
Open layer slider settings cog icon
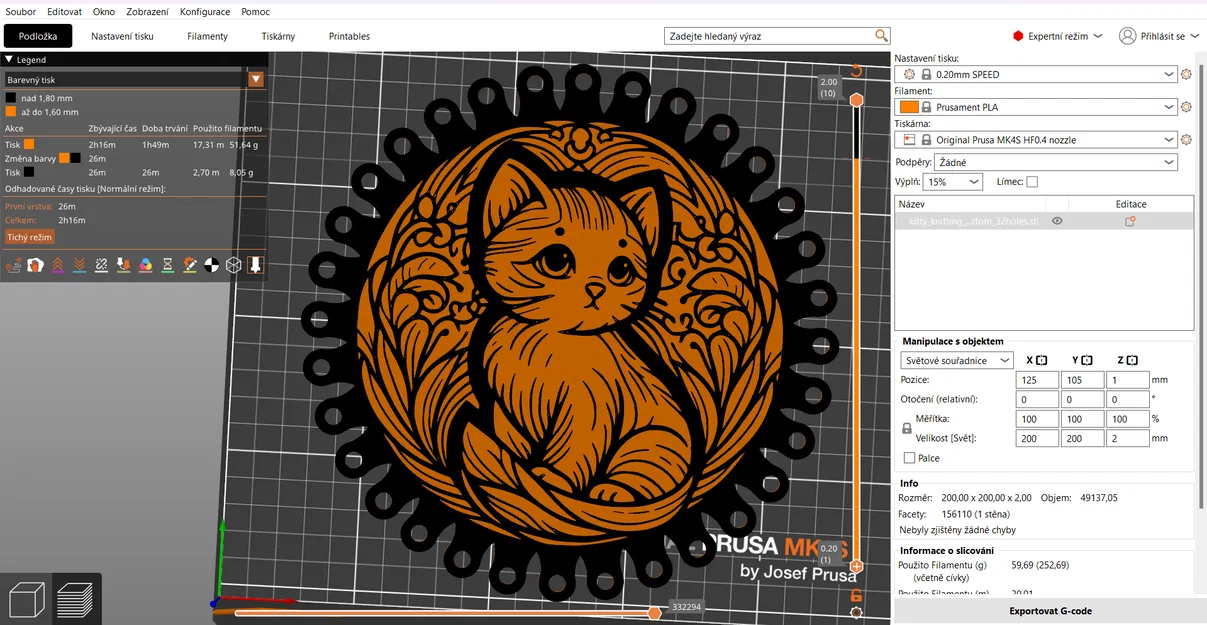[856, 613]
